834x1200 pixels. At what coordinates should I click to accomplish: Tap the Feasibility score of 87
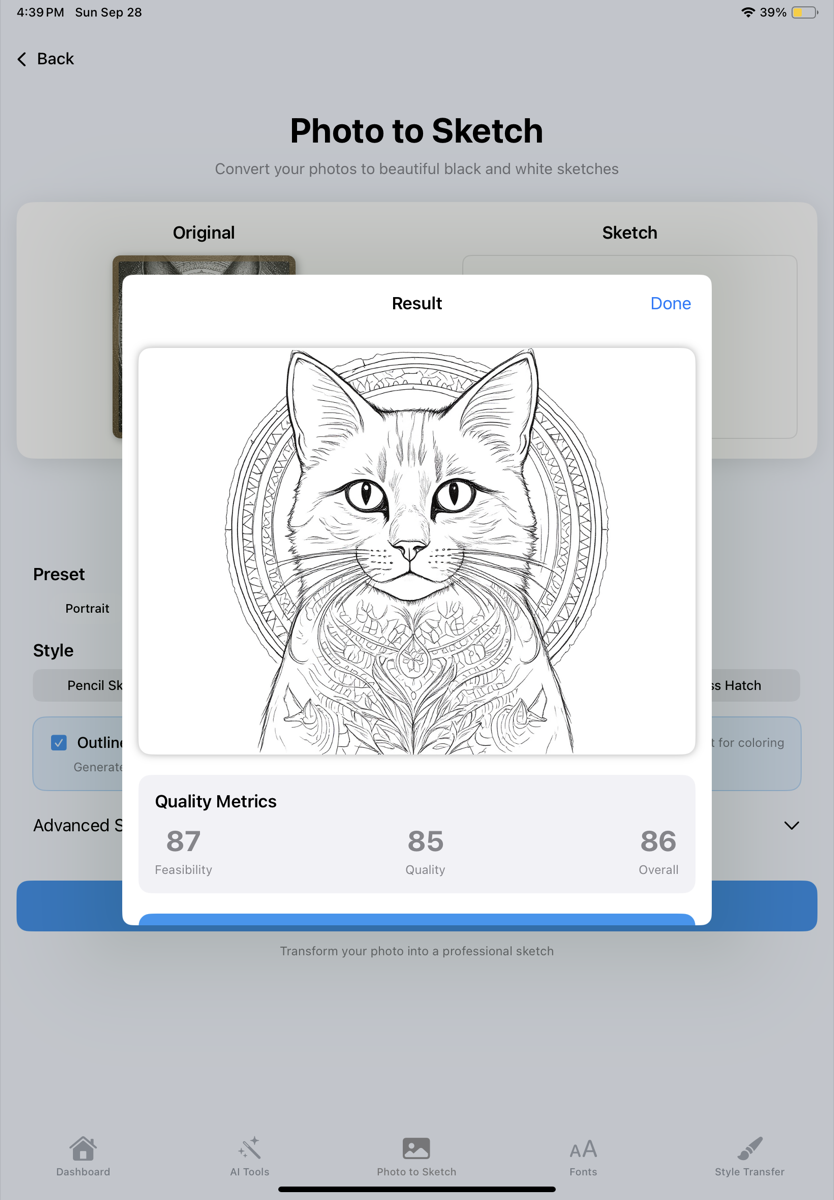coord(183,842)
